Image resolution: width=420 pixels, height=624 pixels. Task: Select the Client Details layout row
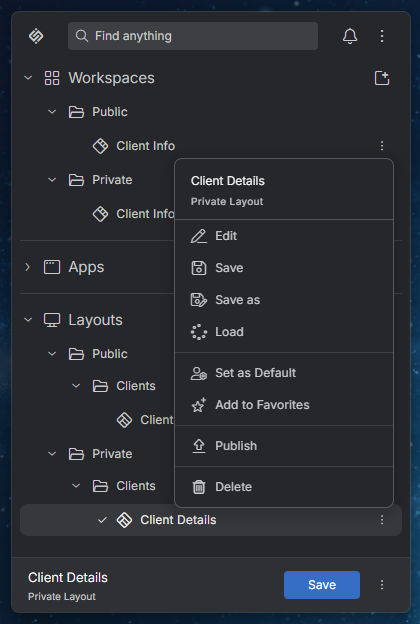[211, 520]
